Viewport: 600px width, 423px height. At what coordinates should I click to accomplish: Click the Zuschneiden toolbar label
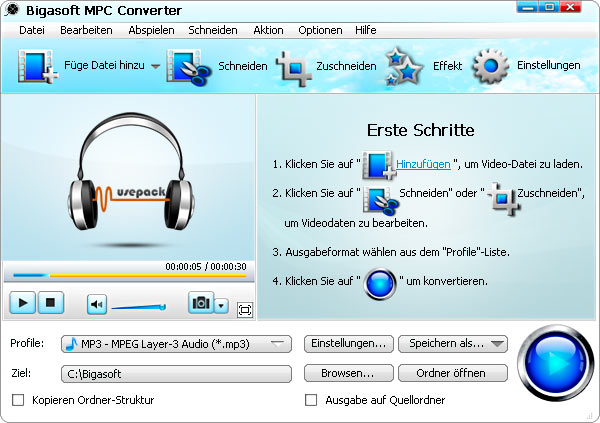(x=346, y=66)
